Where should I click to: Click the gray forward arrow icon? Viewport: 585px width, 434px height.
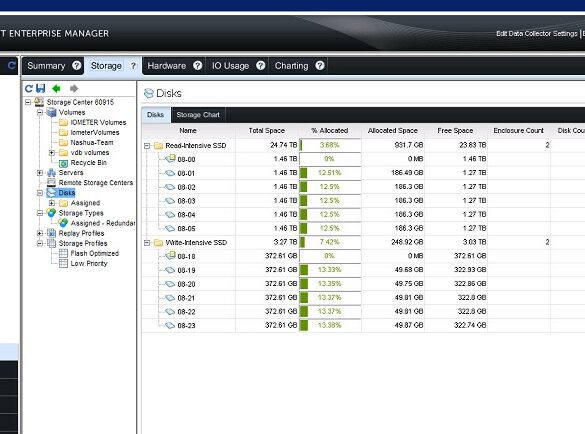click(x=74, y=88)
